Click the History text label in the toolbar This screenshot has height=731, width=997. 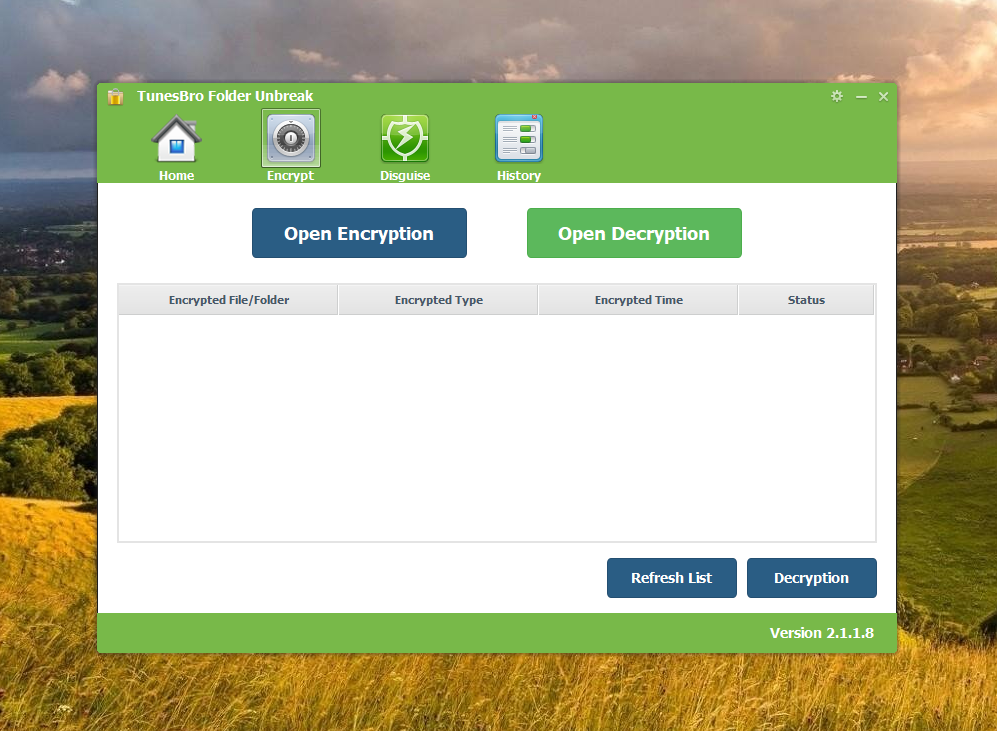(519, 176)
